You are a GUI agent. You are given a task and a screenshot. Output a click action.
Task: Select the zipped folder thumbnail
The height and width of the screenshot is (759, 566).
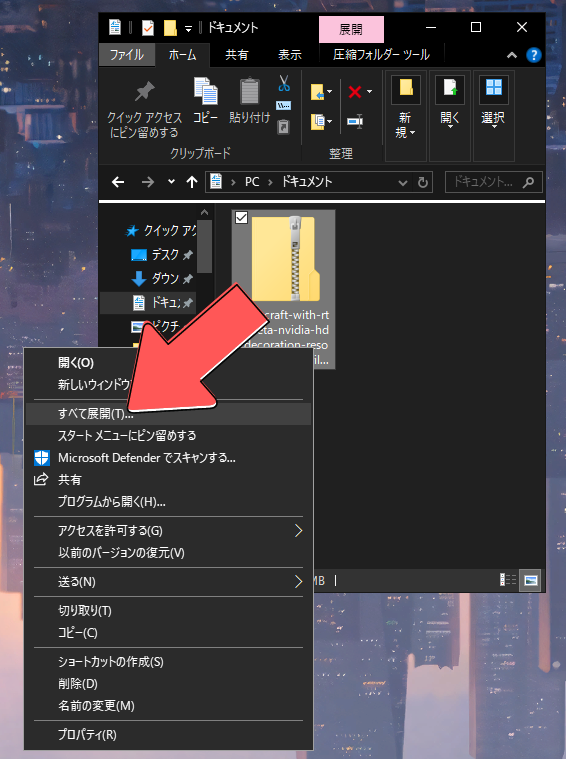click(x=285, y=259)
